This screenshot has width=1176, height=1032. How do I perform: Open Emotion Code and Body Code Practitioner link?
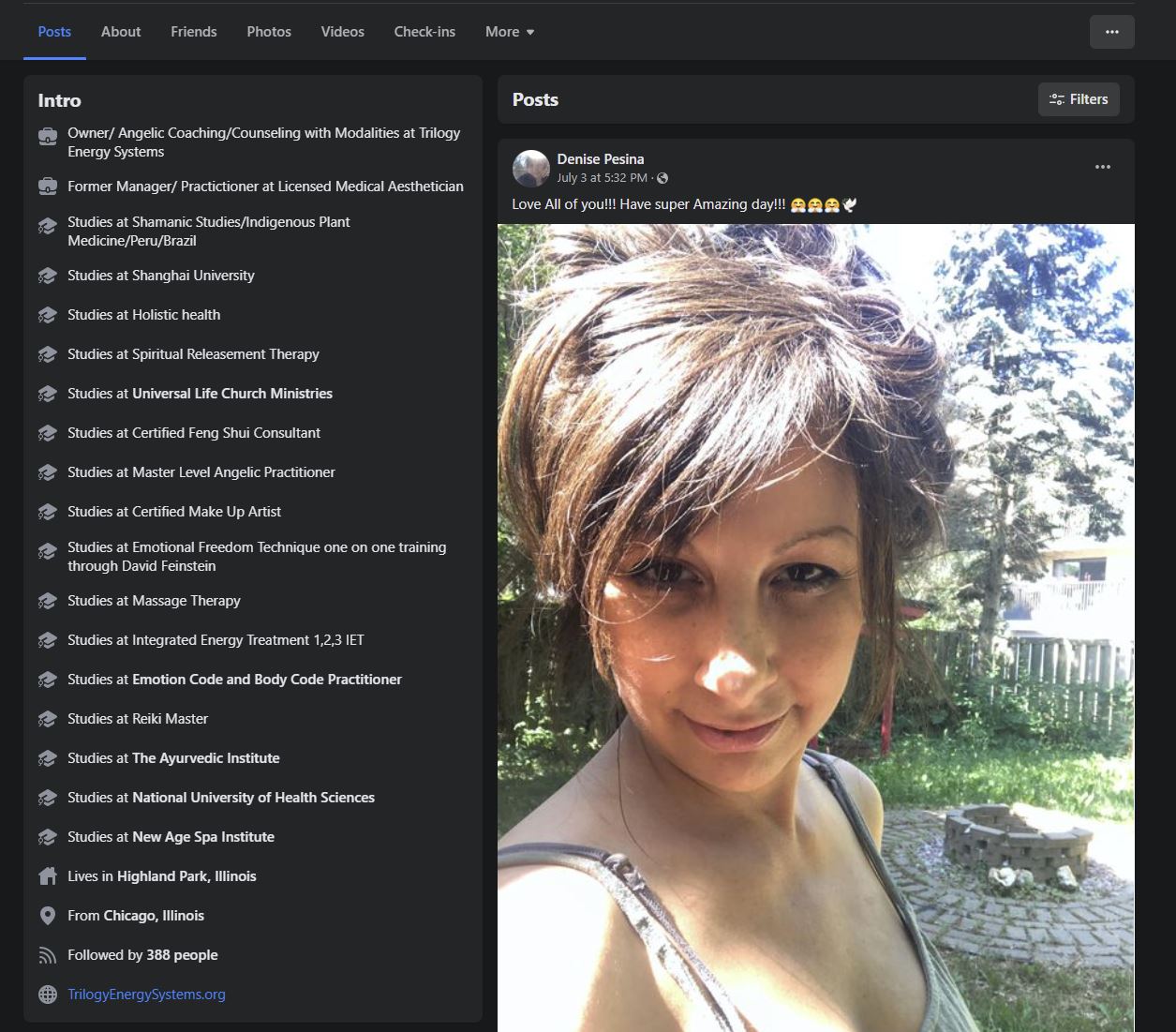[267, 680]
